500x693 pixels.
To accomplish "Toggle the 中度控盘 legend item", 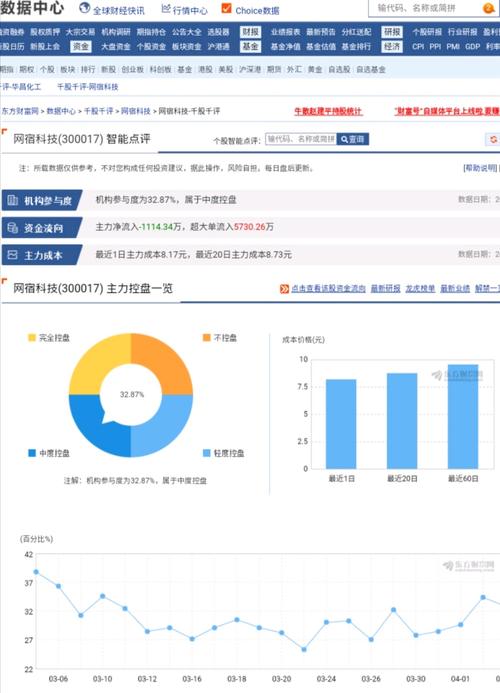I will (x=49, y=453).
